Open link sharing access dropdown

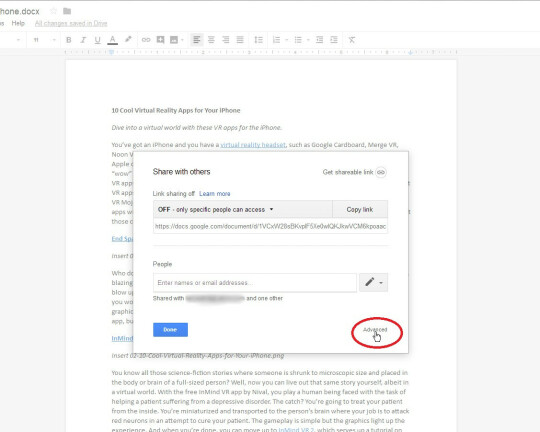(x=243, y=209)
